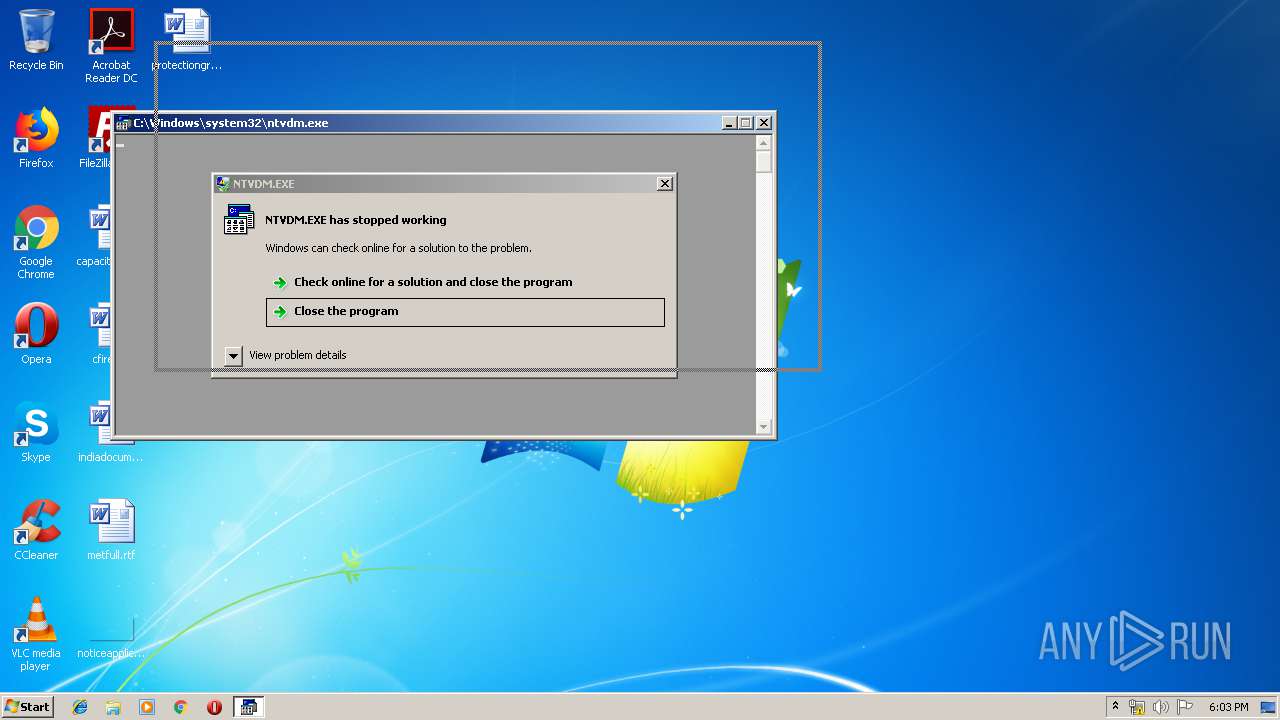Screen dimensions: 1280x720
Task: Launch Skype desktop shortcut
Action: (x=36, y=432)
